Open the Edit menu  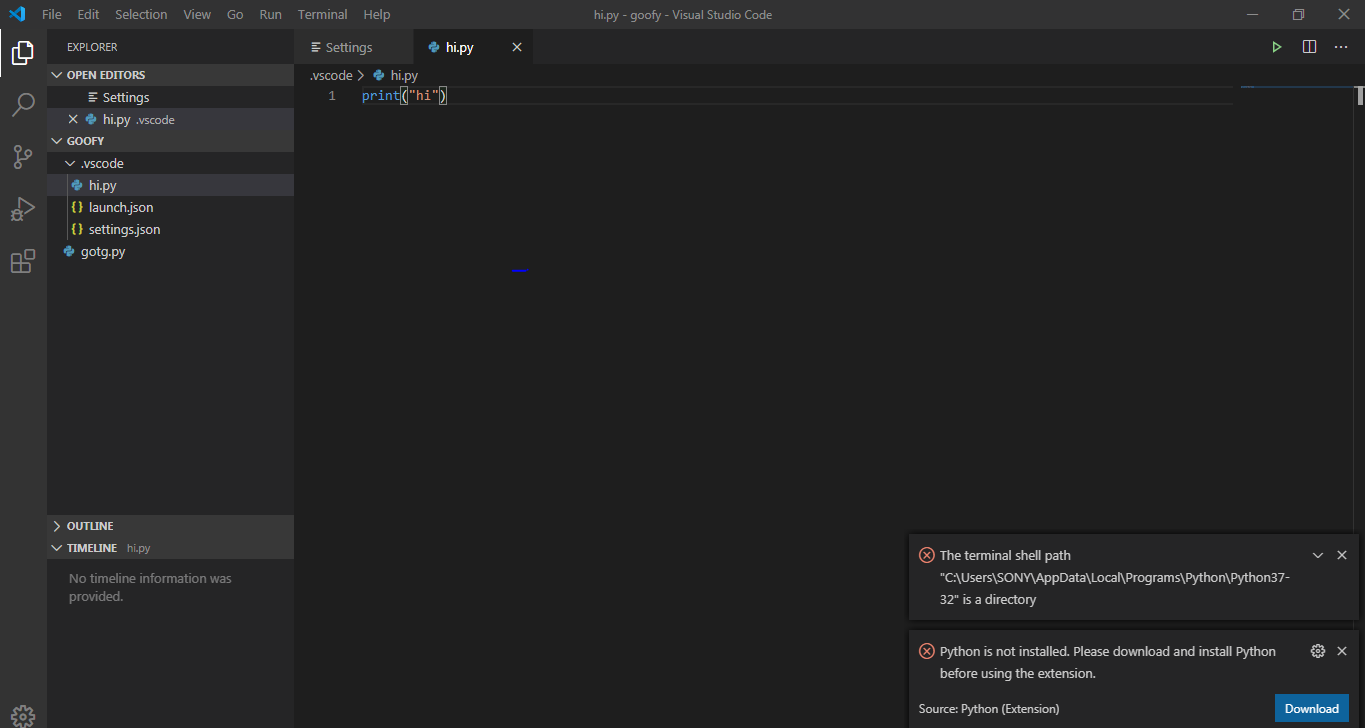tap(88, 14)
